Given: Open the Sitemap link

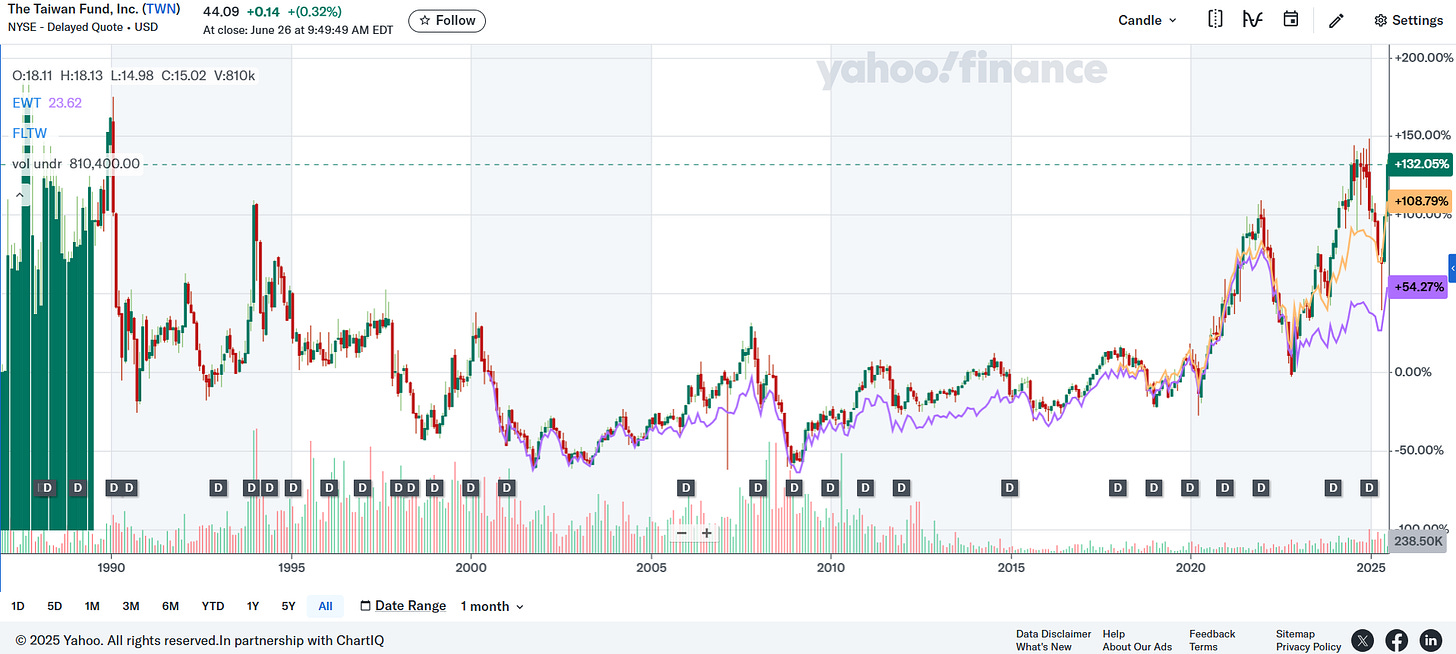Looking at the screenshot, I should click(x=1295, y=634).
